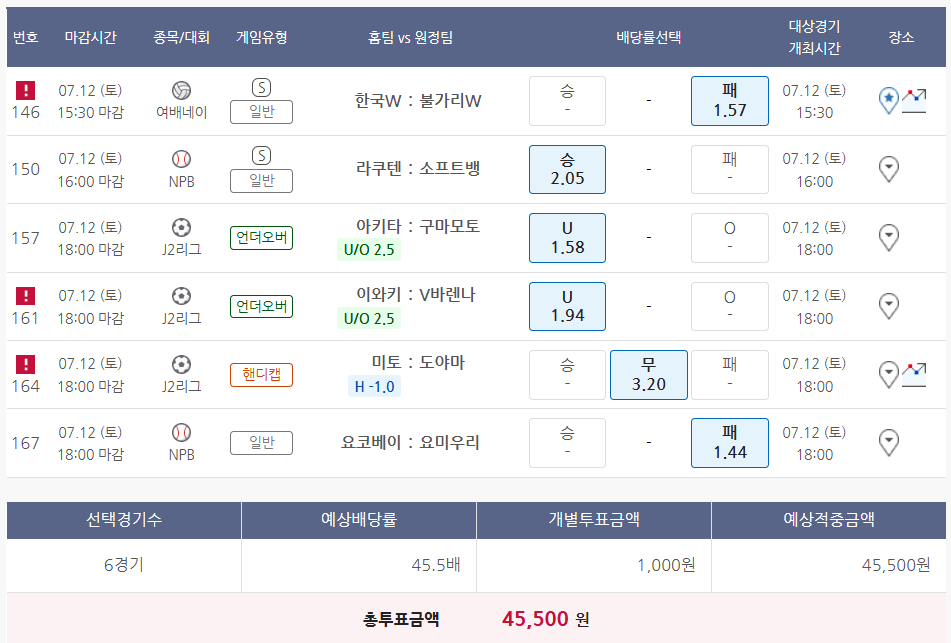Open odds trend chart for 한국W vs 불가리W

tap(914, 100)
